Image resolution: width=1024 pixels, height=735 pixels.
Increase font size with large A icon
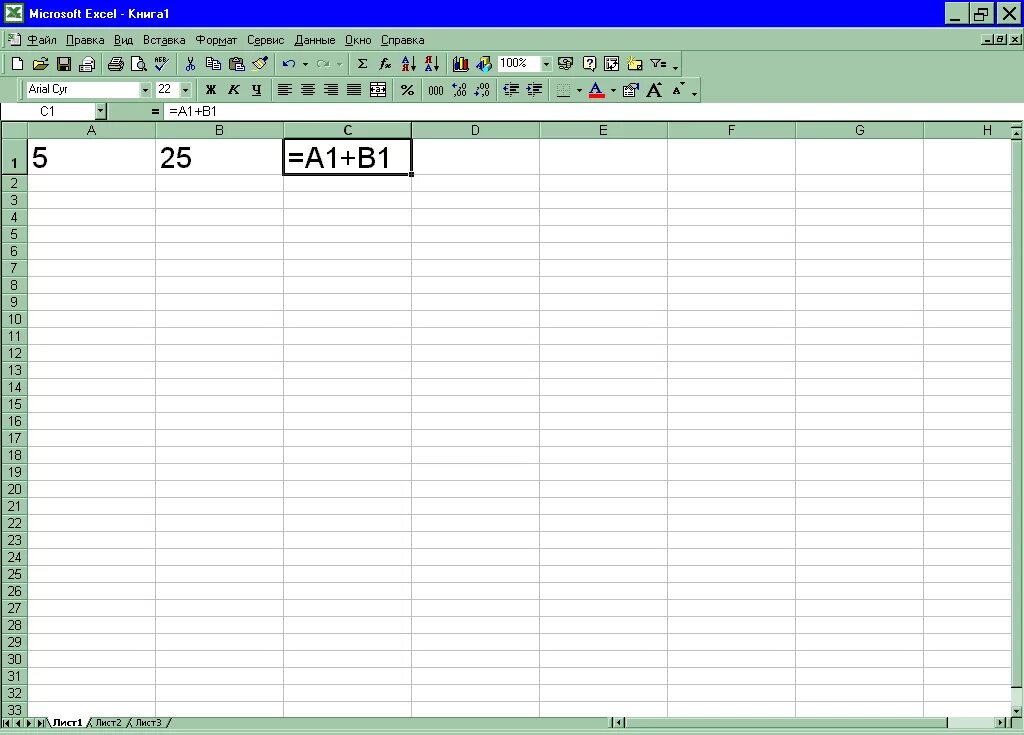(654, 90)
